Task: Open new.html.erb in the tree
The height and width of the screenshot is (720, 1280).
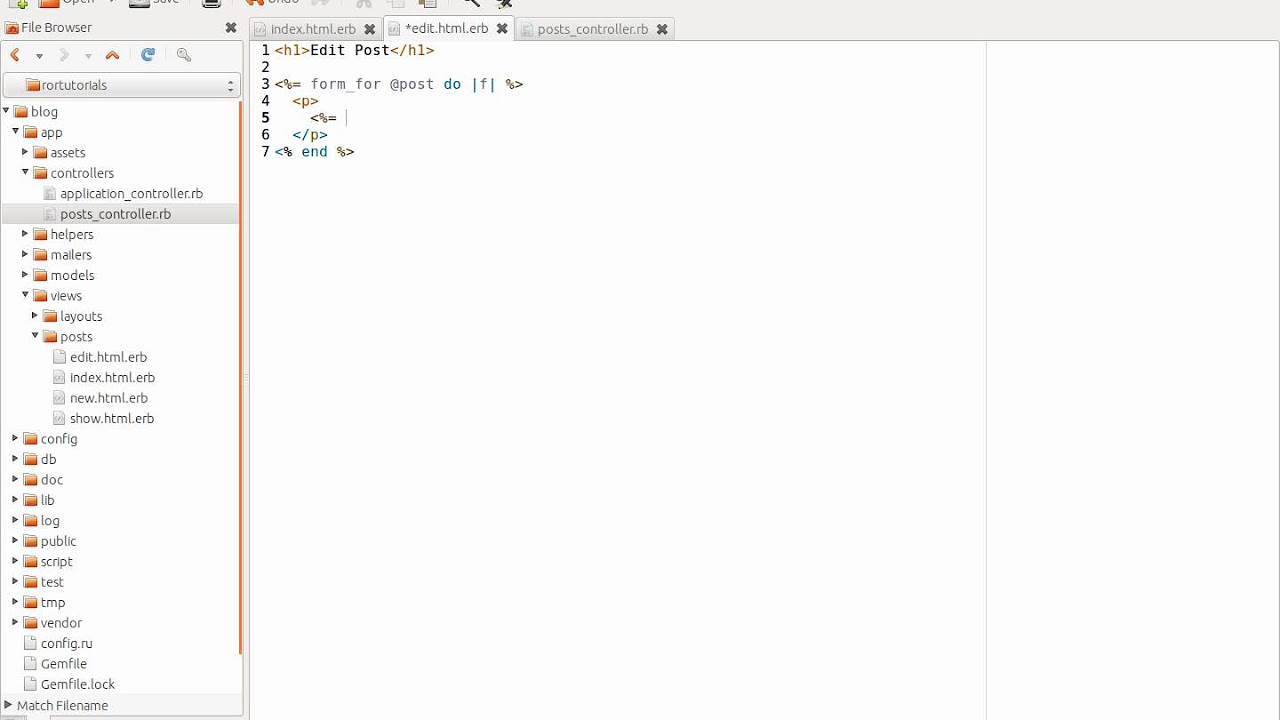Action: pyautogui.click(x=109, y=398)
